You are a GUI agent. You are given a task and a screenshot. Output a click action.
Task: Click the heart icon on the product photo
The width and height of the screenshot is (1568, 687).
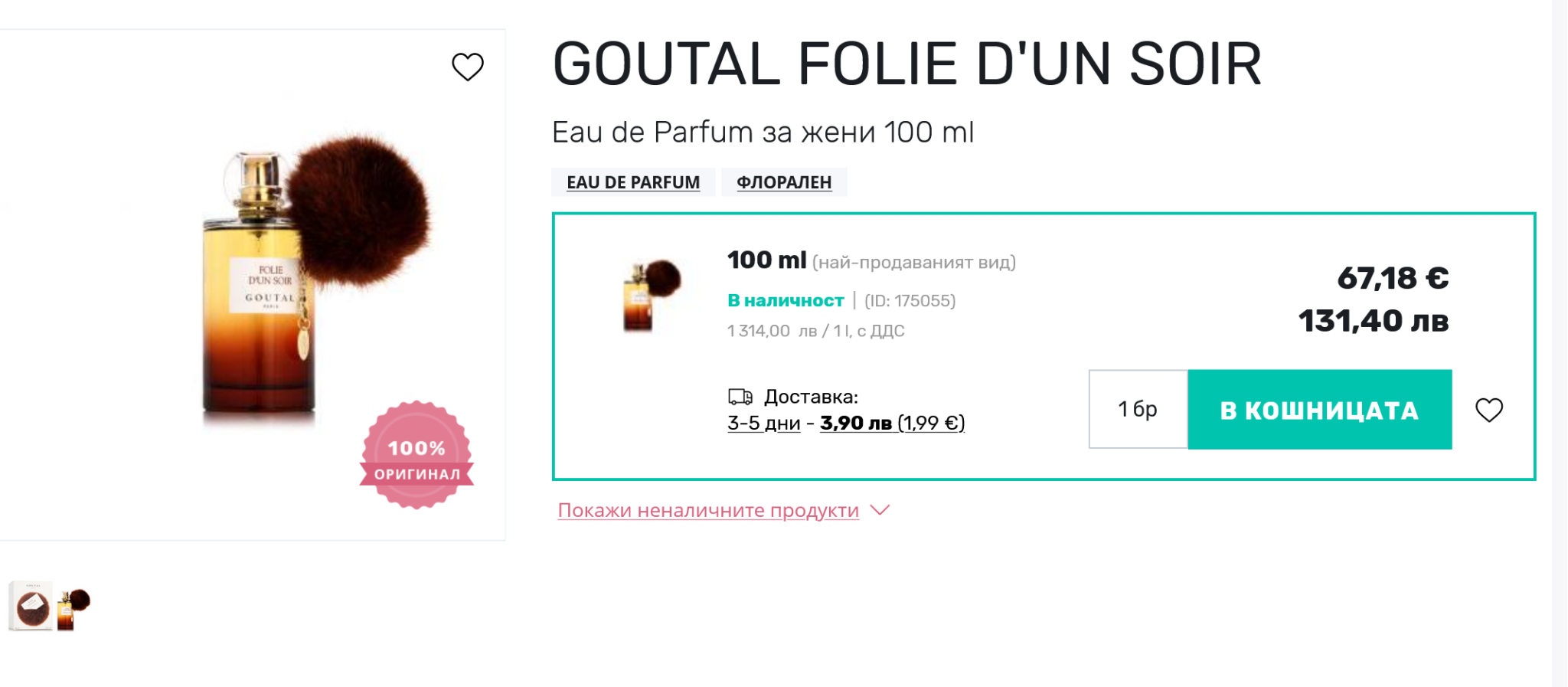point(468,67)
